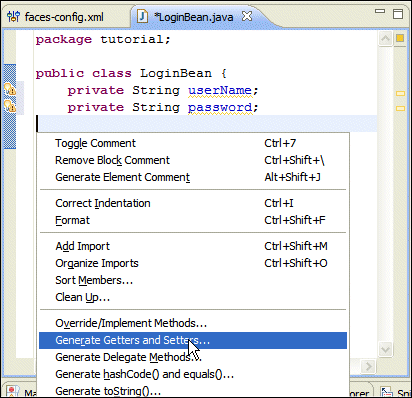Choose Toggle Comment from the menu
The height and width of the screenshot is (398, 412).
click(x=193, y=143)
